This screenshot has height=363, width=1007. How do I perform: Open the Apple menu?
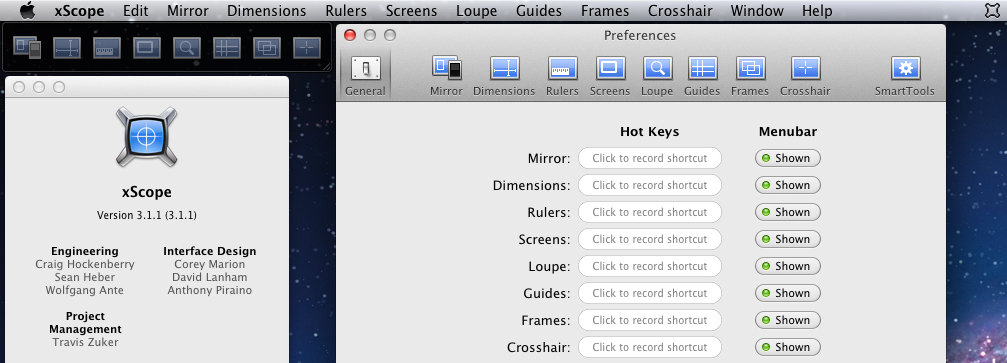(28, 10)
